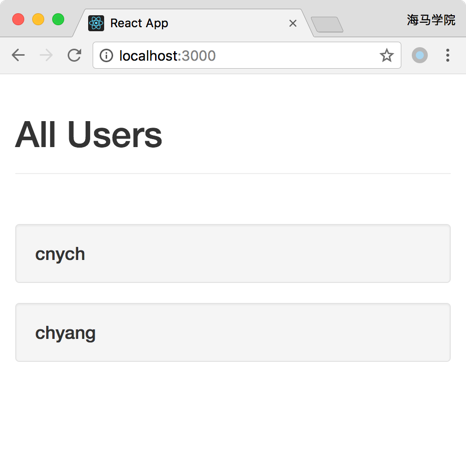
Task: View site information icon
Action: [106, 56]
